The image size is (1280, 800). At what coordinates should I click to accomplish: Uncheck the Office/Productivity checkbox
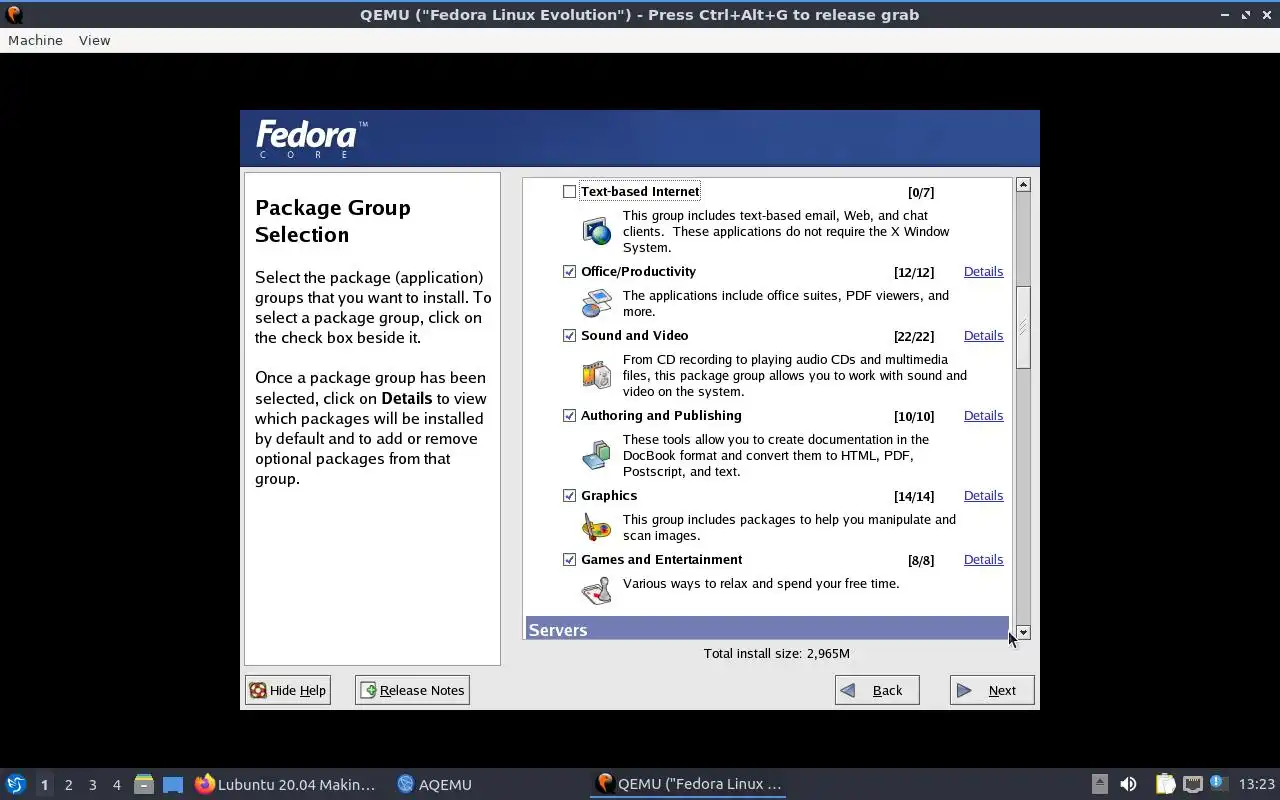pos(569,271)
